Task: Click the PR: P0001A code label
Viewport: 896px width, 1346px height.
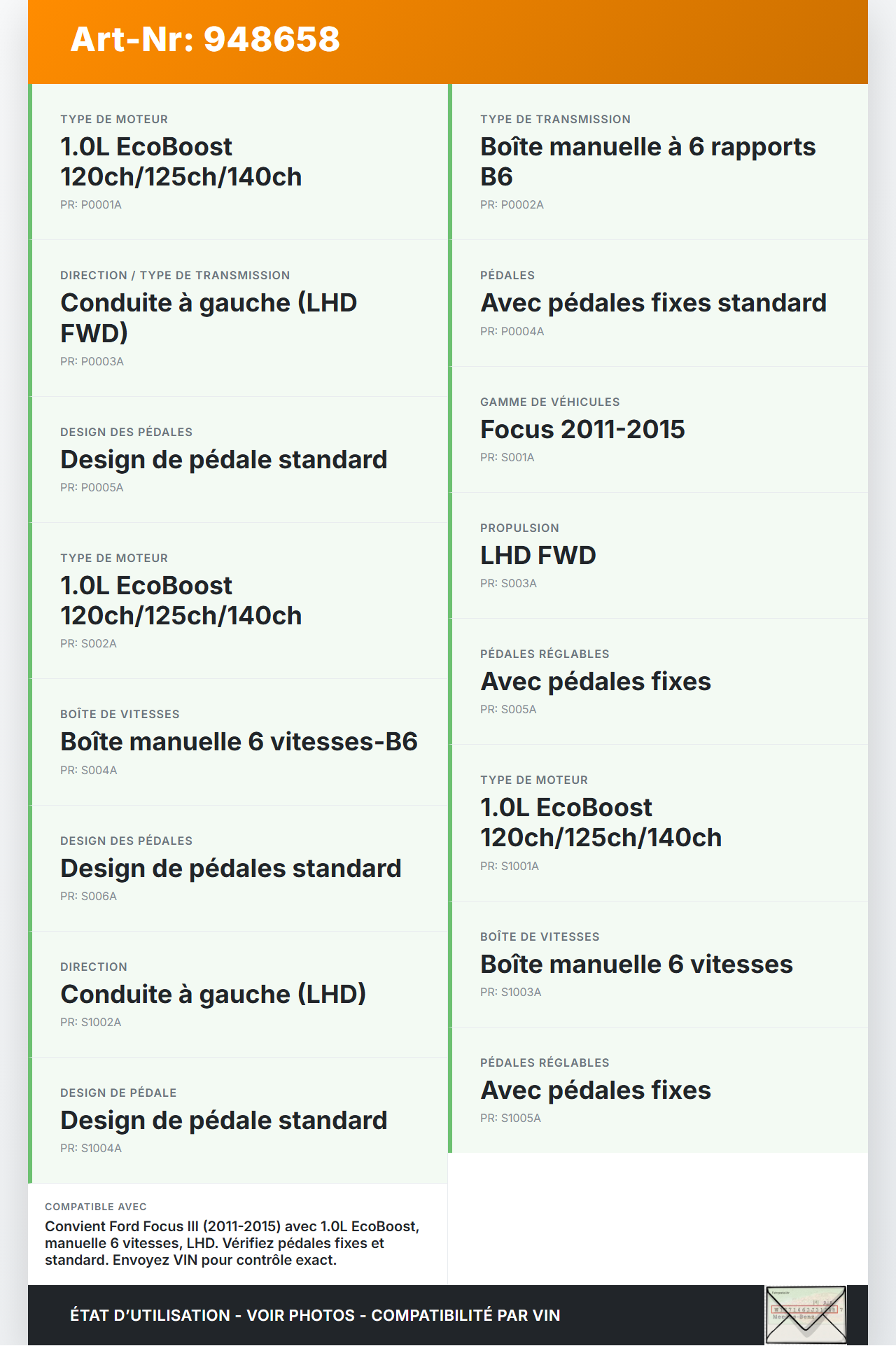Action: click(91, 205)
